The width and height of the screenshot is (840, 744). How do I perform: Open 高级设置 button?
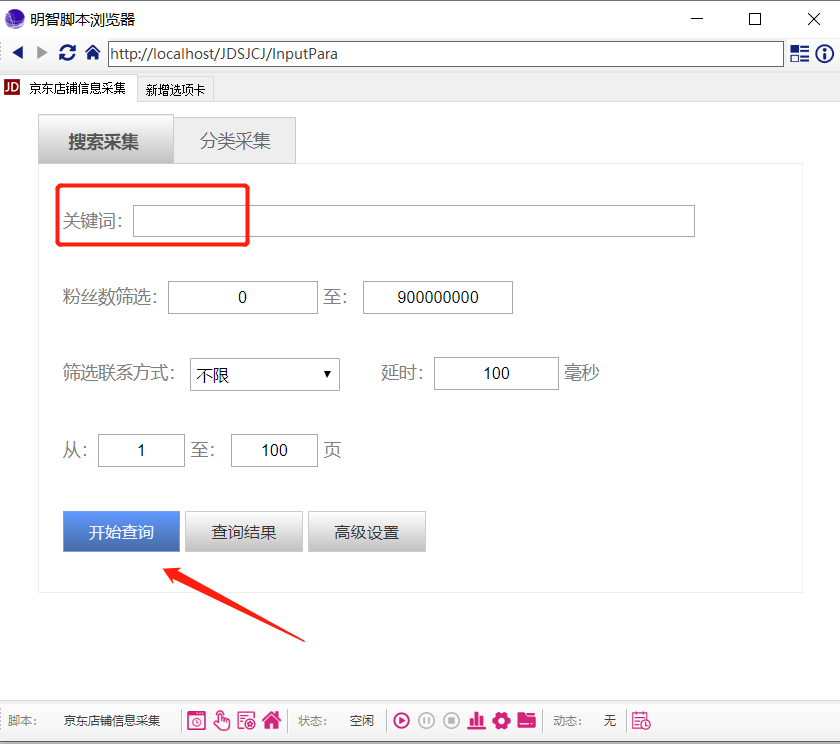(367, 531)
